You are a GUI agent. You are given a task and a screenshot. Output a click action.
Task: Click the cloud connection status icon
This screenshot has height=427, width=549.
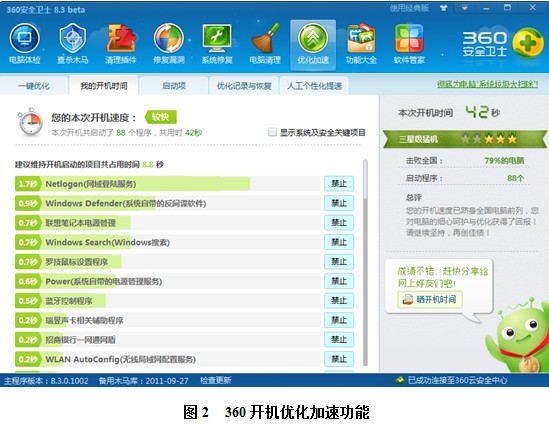[x=400, y=380]
